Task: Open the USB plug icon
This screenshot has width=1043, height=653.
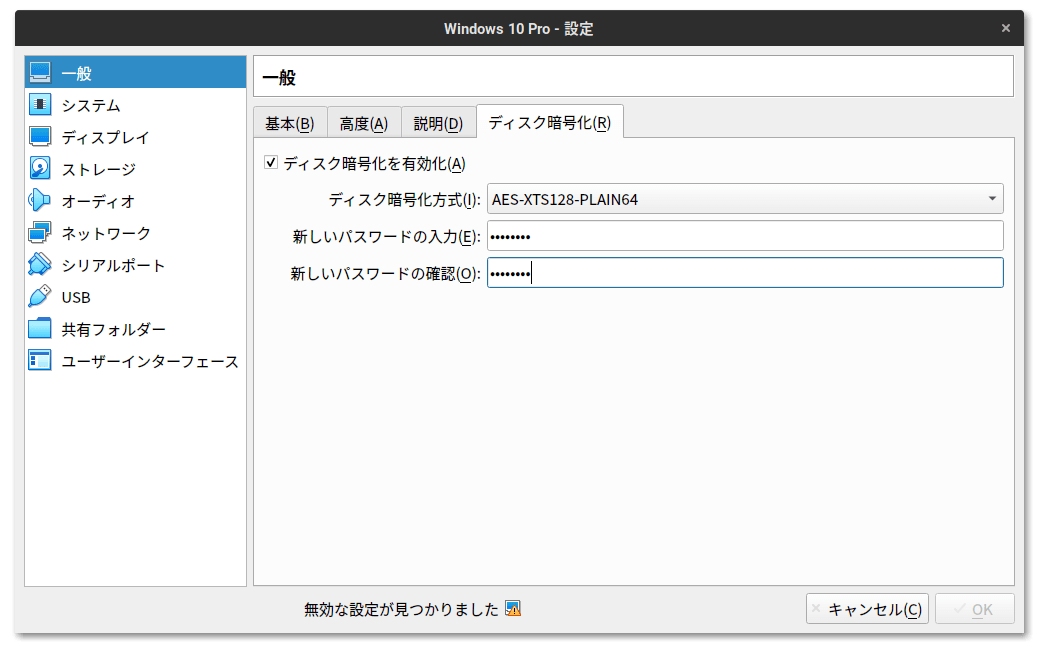Action: click(40, 297)
